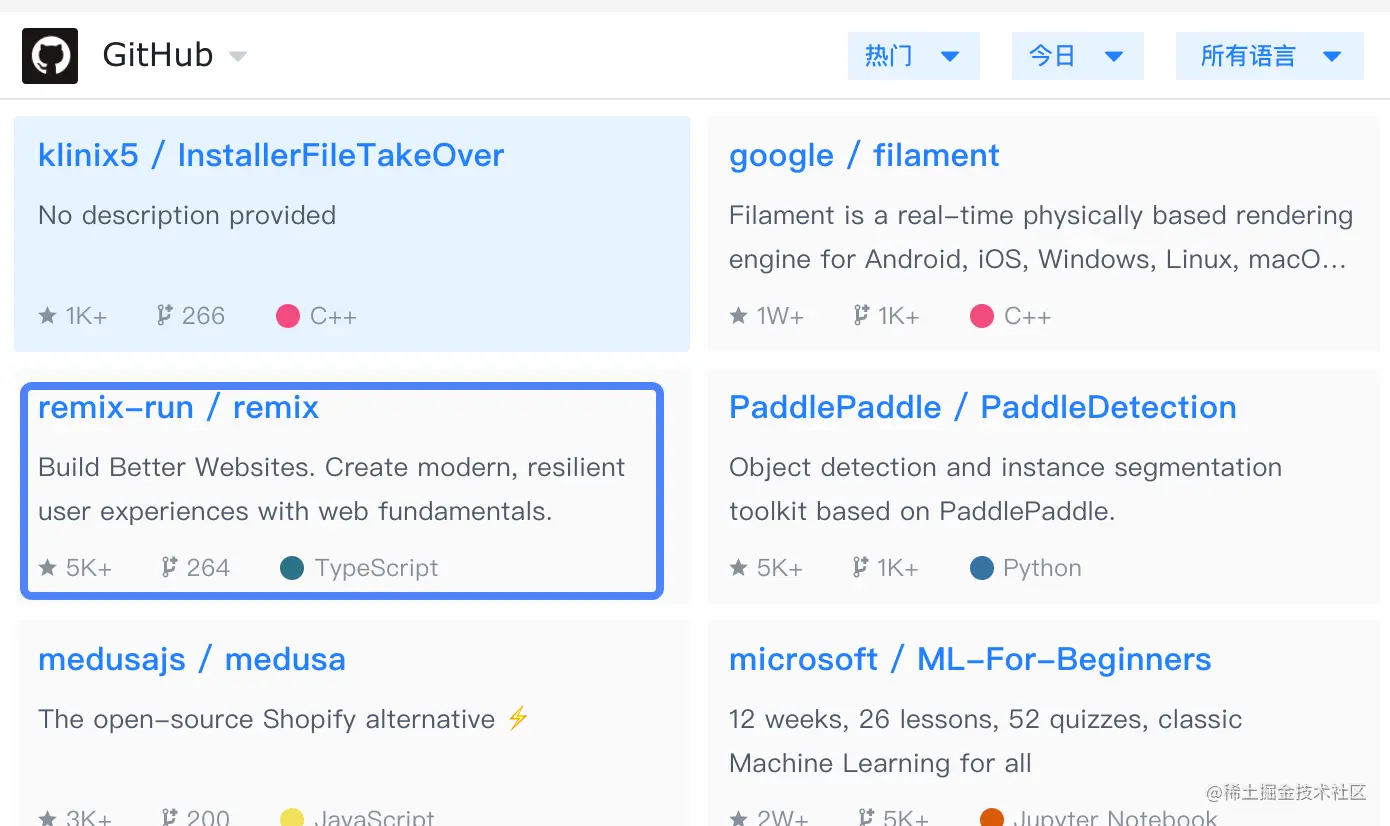The image size is (1390, 826).
Task: Click the "1W+" star count on filament
Action: (x=780, y=316)
